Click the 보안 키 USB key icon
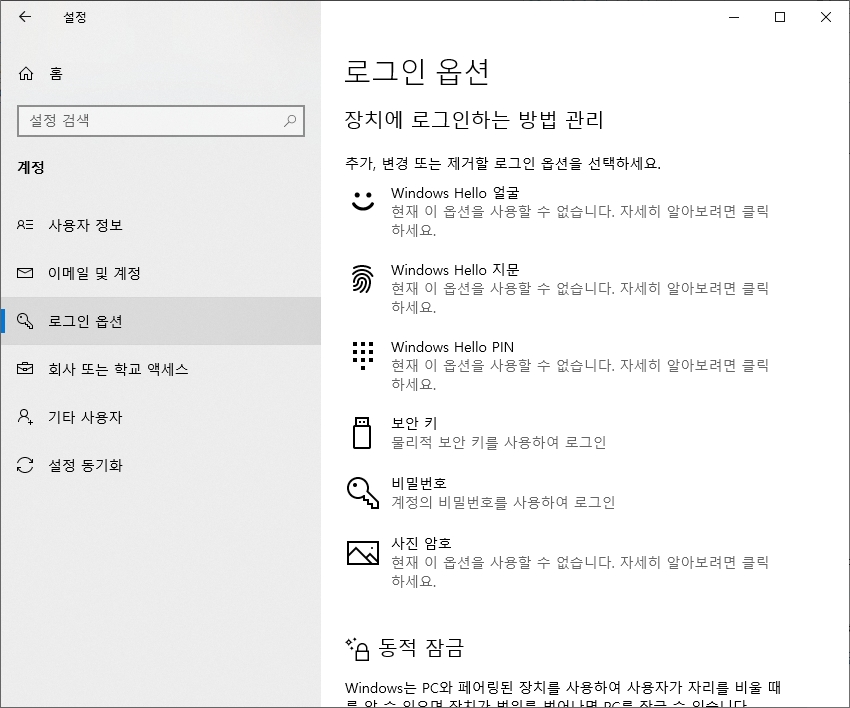The width and height of the screenshot is (850, 708). pos(362,433)
